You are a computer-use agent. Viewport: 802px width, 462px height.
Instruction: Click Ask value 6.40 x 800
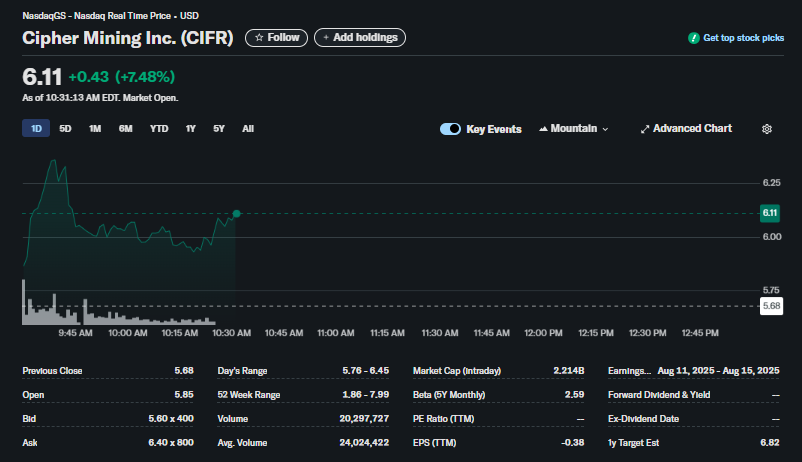click(171, 443)
